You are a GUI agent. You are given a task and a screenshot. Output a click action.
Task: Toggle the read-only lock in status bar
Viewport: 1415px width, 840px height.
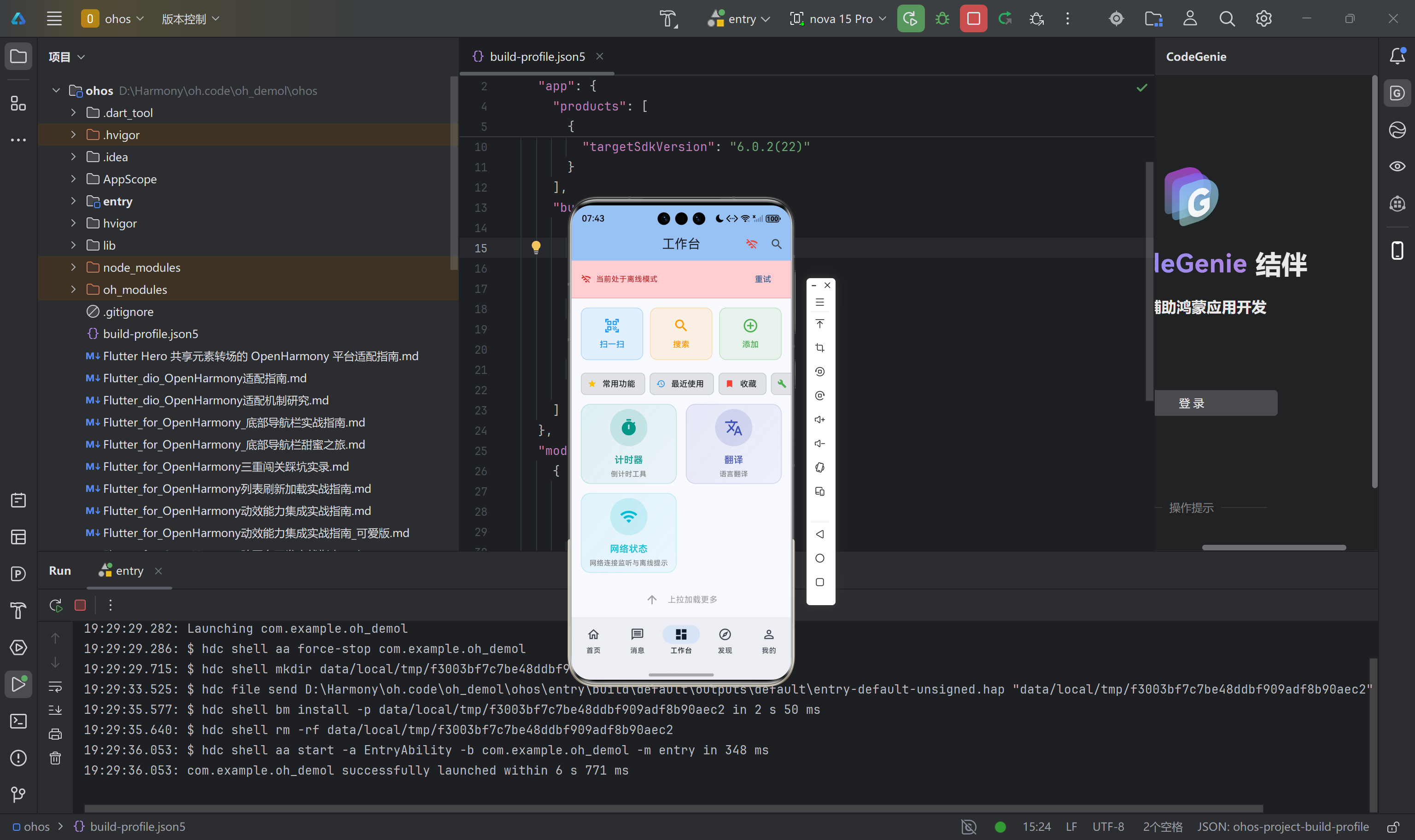[1393, 827]
